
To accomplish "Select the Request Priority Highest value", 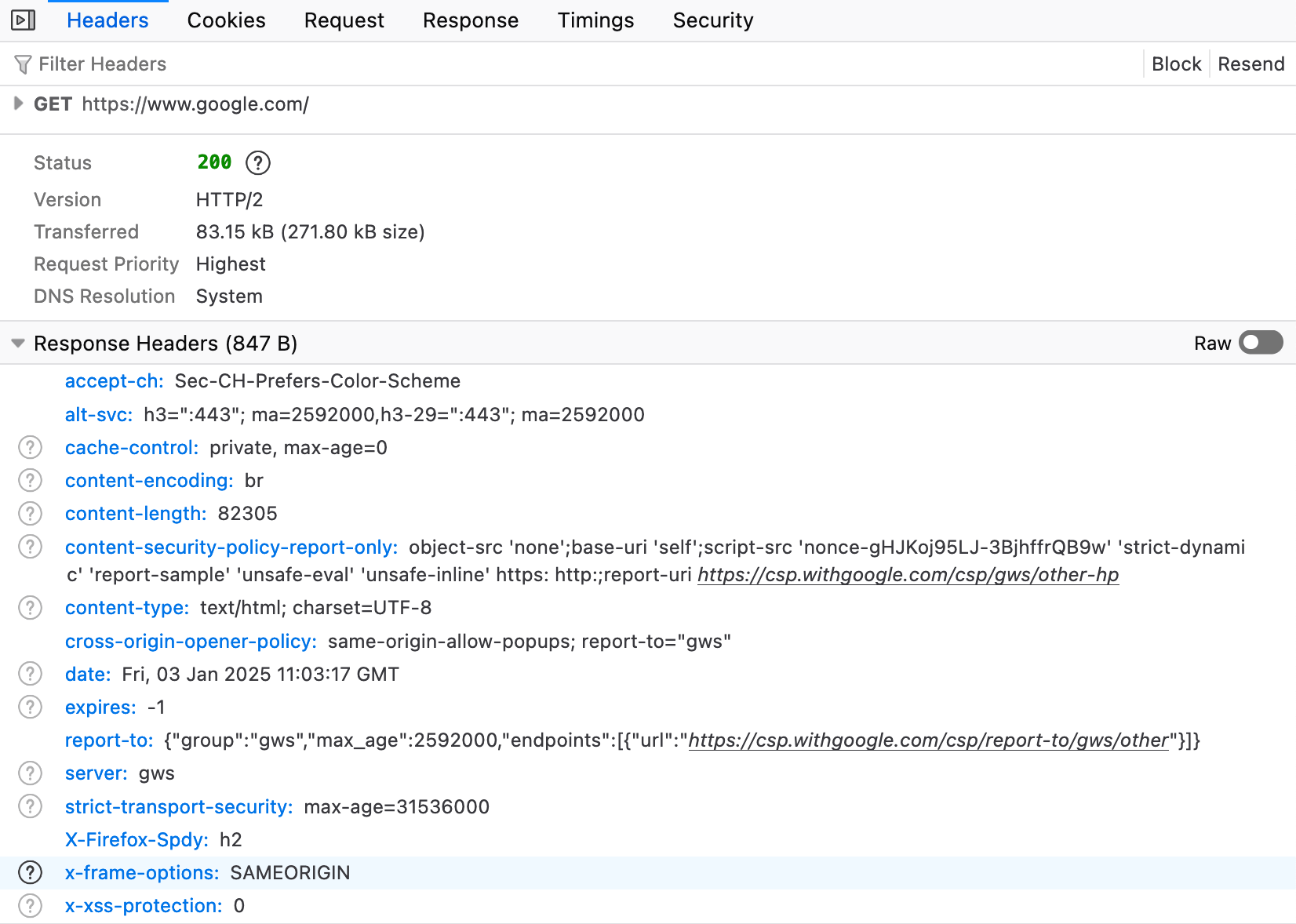I will 231,264.
